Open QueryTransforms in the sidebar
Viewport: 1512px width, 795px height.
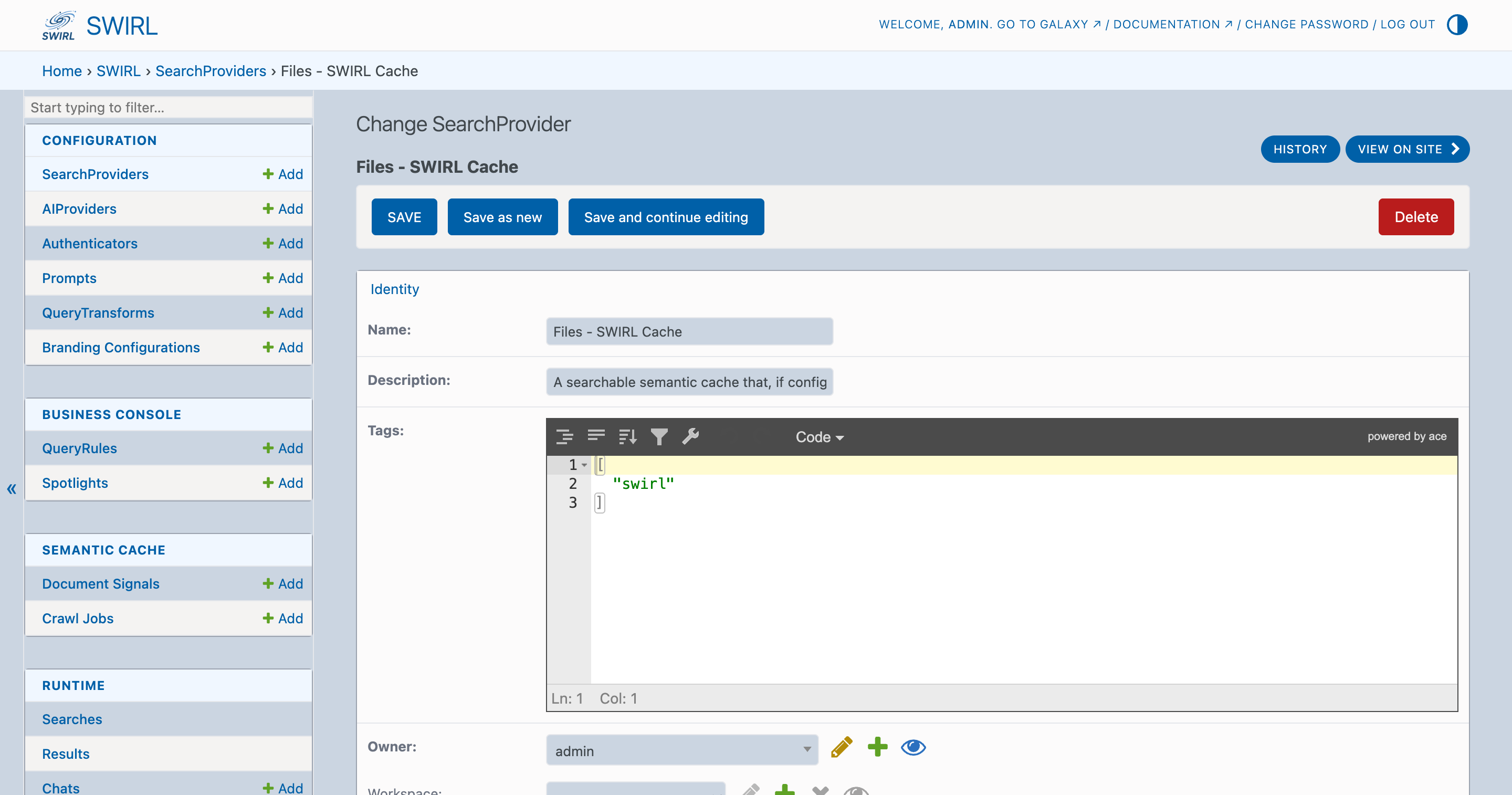click(x=98, y=313)
